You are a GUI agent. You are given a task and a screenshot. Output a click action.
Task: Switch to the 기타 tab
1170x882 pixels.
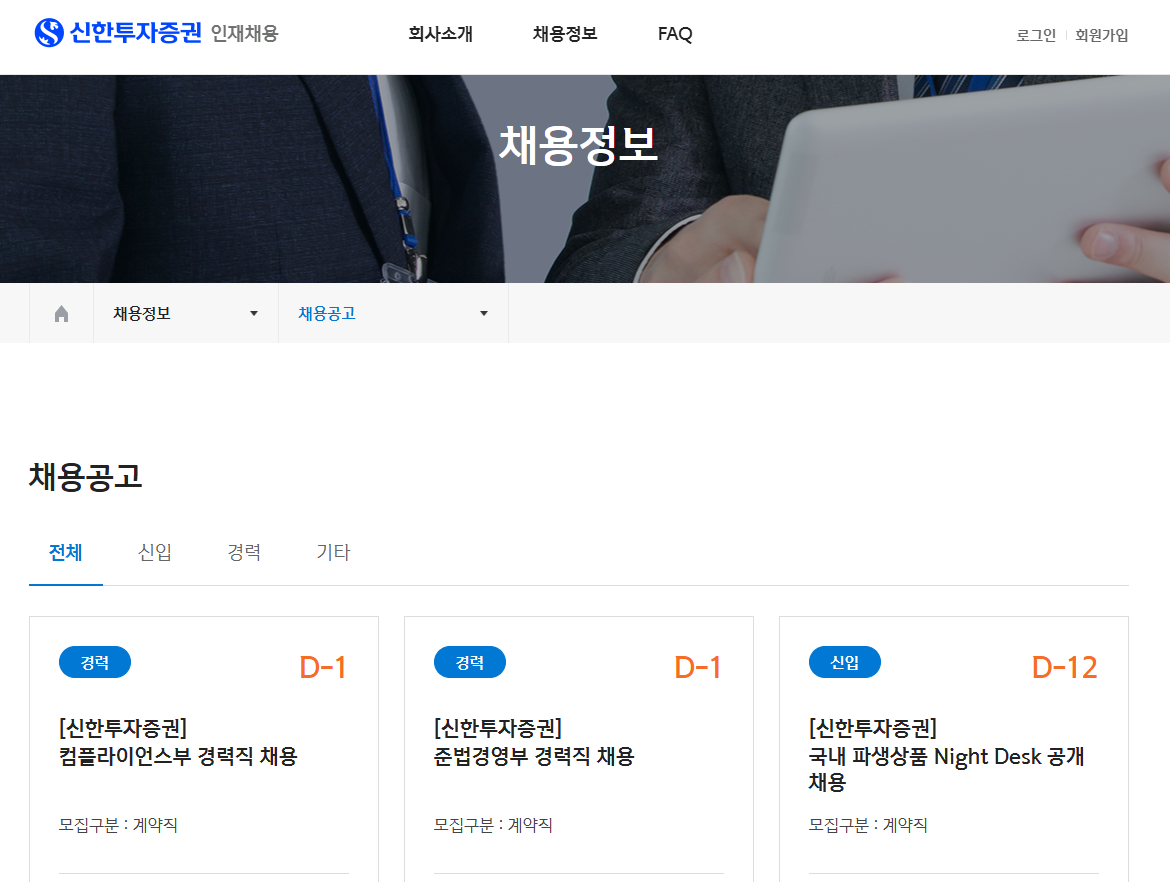pyautogui.click(x=333, y=553)
